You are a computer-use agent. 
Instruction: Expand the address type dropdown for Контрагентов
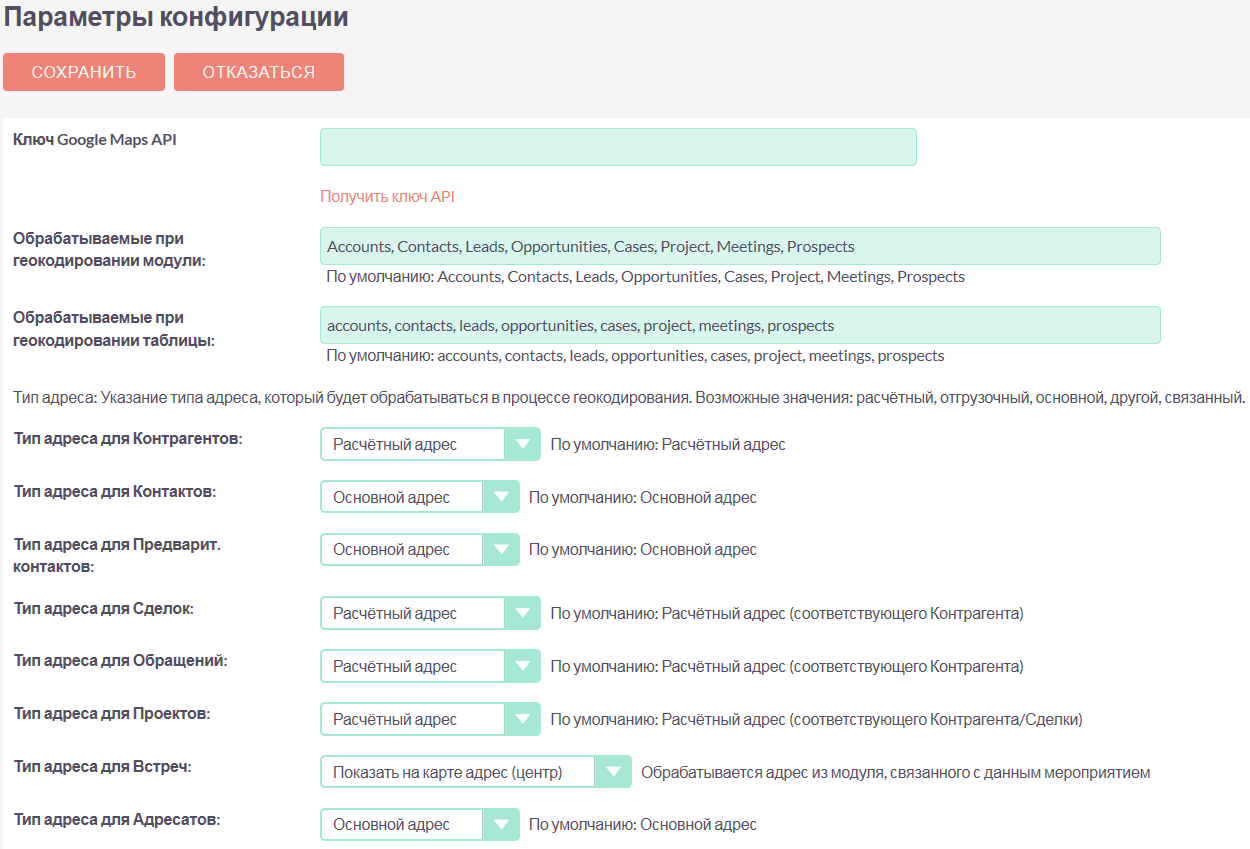point(430,444)
